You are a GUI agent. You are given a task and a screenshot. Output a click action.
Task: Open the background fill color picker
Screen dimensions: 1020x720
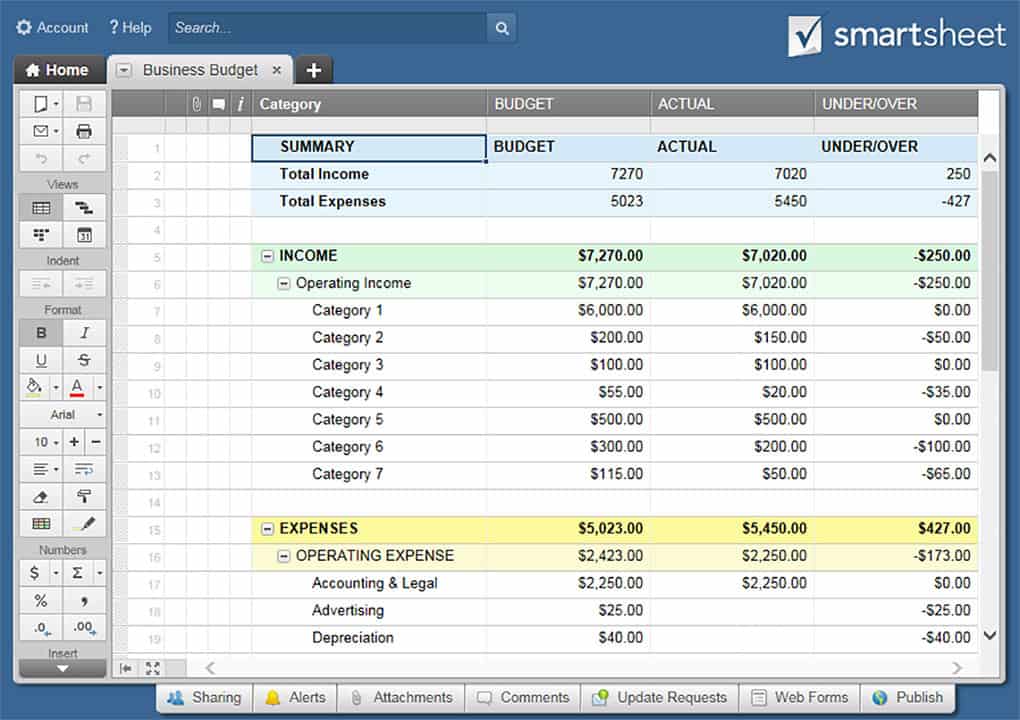coord(35,387)
